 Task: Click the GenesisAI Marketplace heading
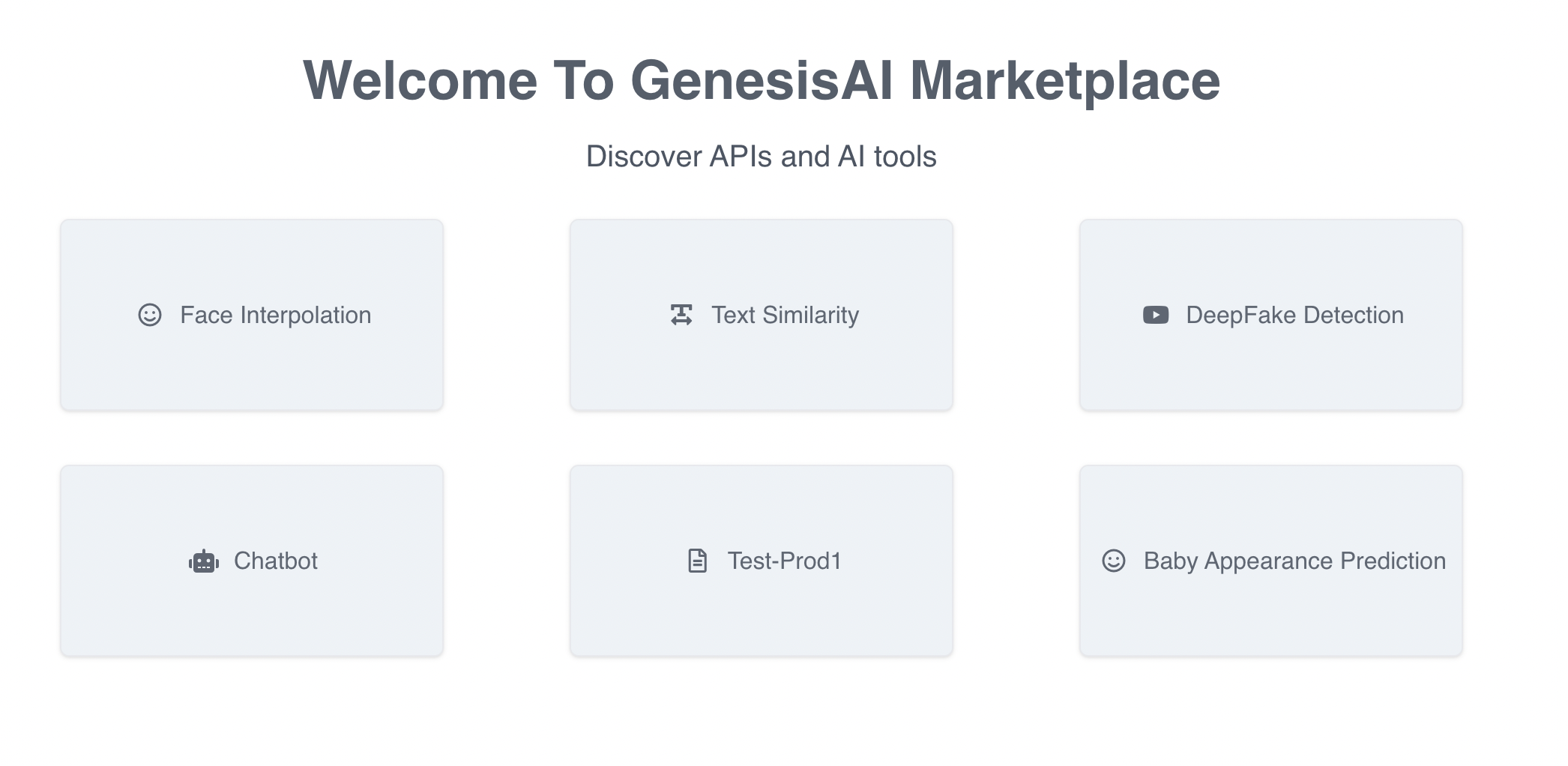pyautogui.click(x=762, y=80)
